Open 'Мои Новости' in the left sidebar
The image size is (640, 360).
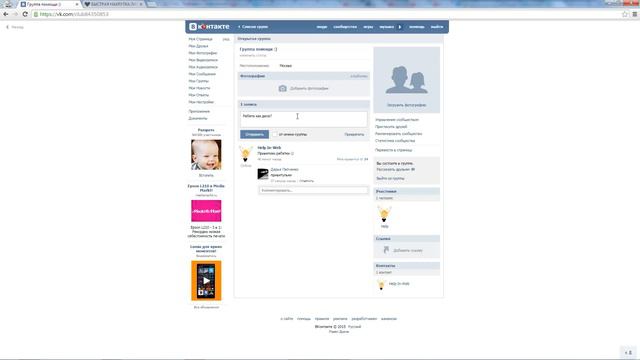coord(199,88)
